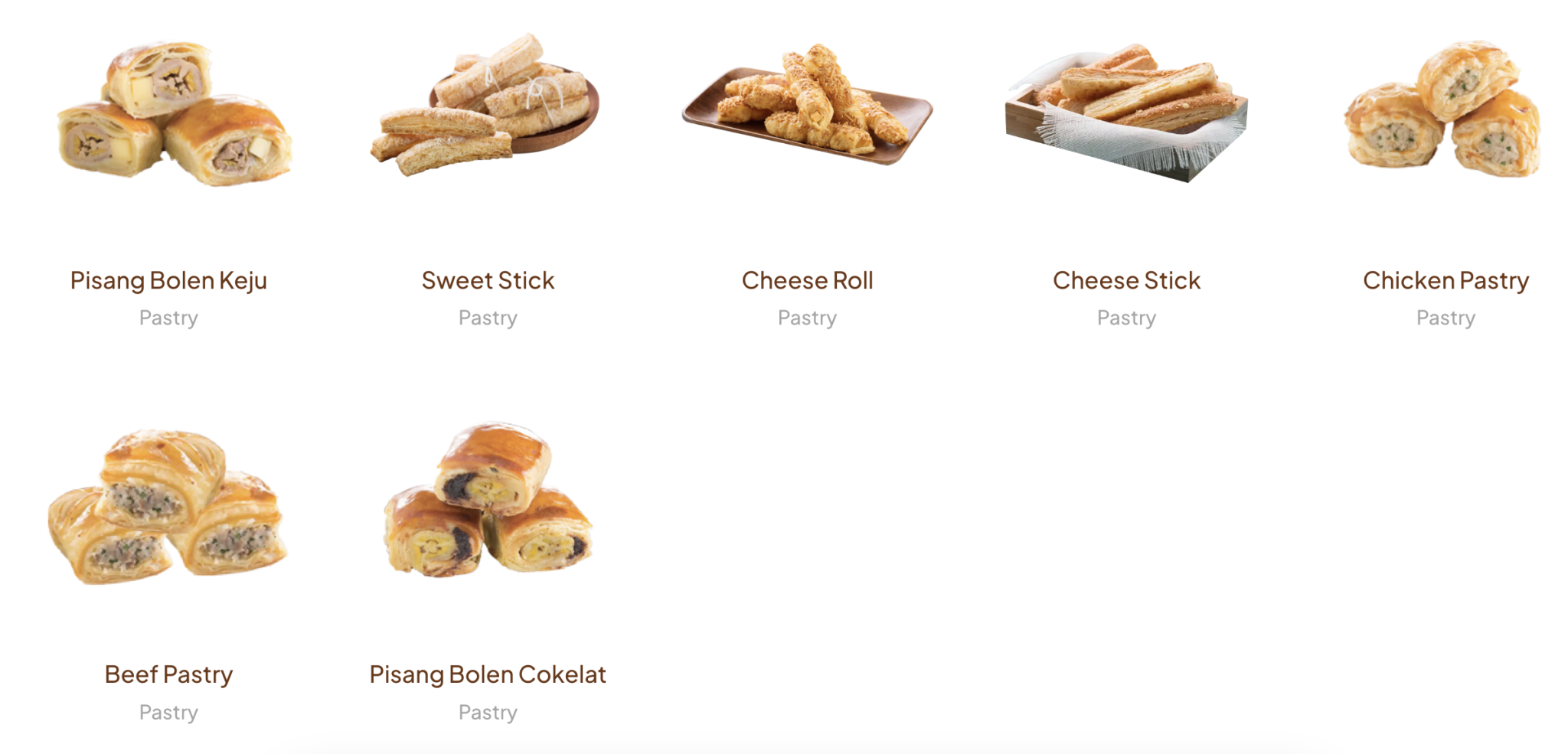The image size is (1568, 754).
Task: Click Pastry category under Pisang Bolen Keju
Action: point(168,318)
